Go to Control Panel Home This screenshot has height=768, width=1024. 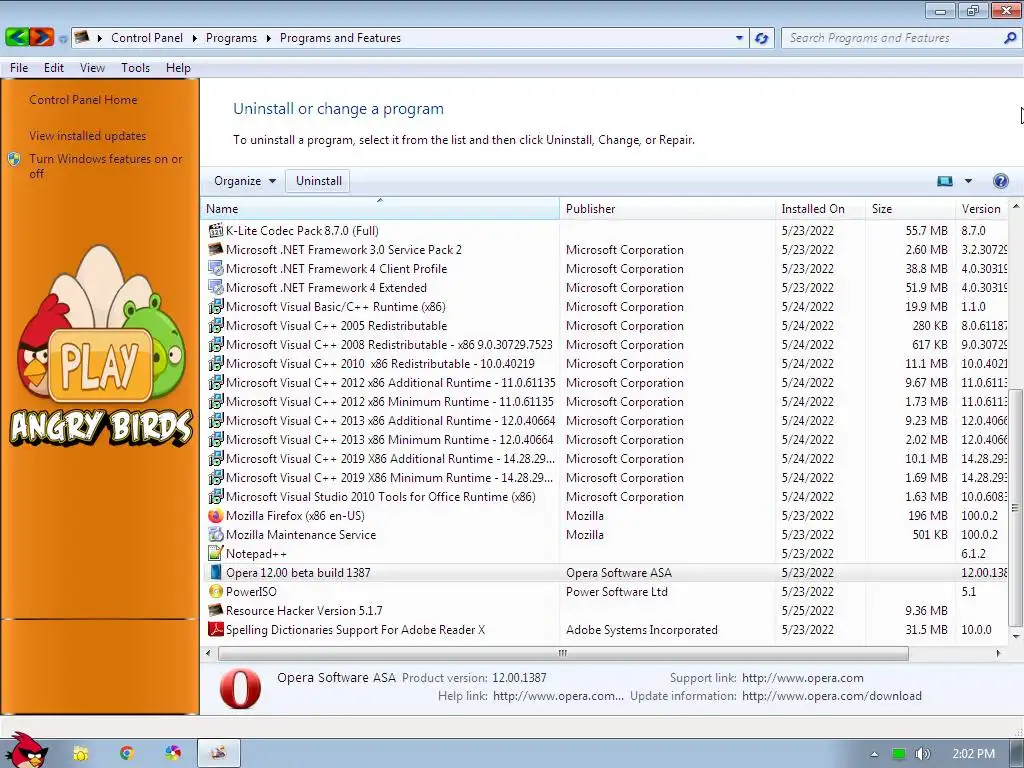[83, 99]
